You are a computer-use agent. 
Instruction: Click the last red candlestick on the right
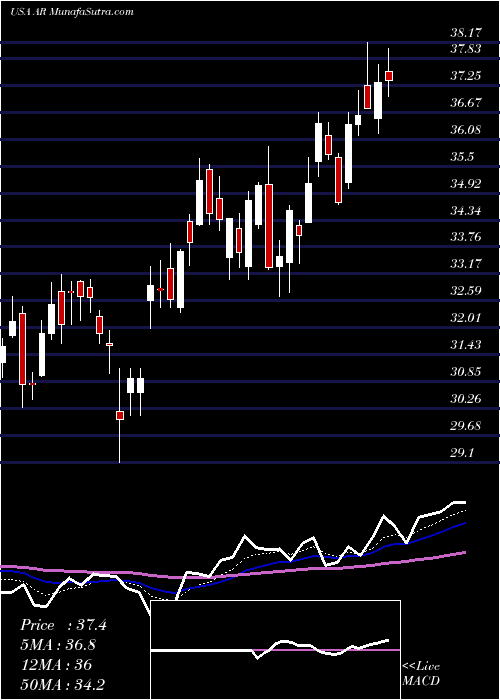point(389,75)
